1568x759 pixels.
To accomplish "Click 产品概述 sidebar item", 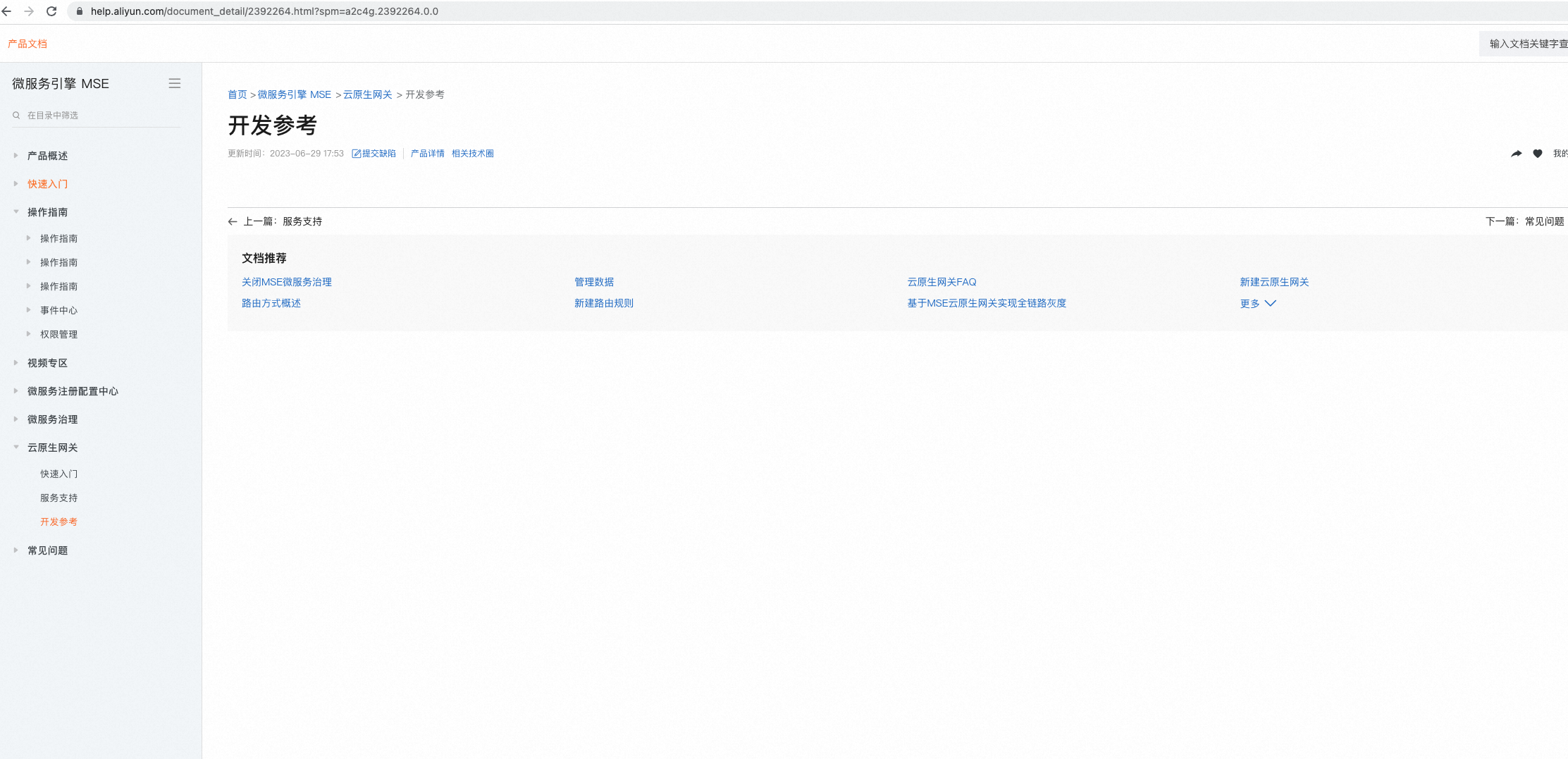I will [47, 156].
